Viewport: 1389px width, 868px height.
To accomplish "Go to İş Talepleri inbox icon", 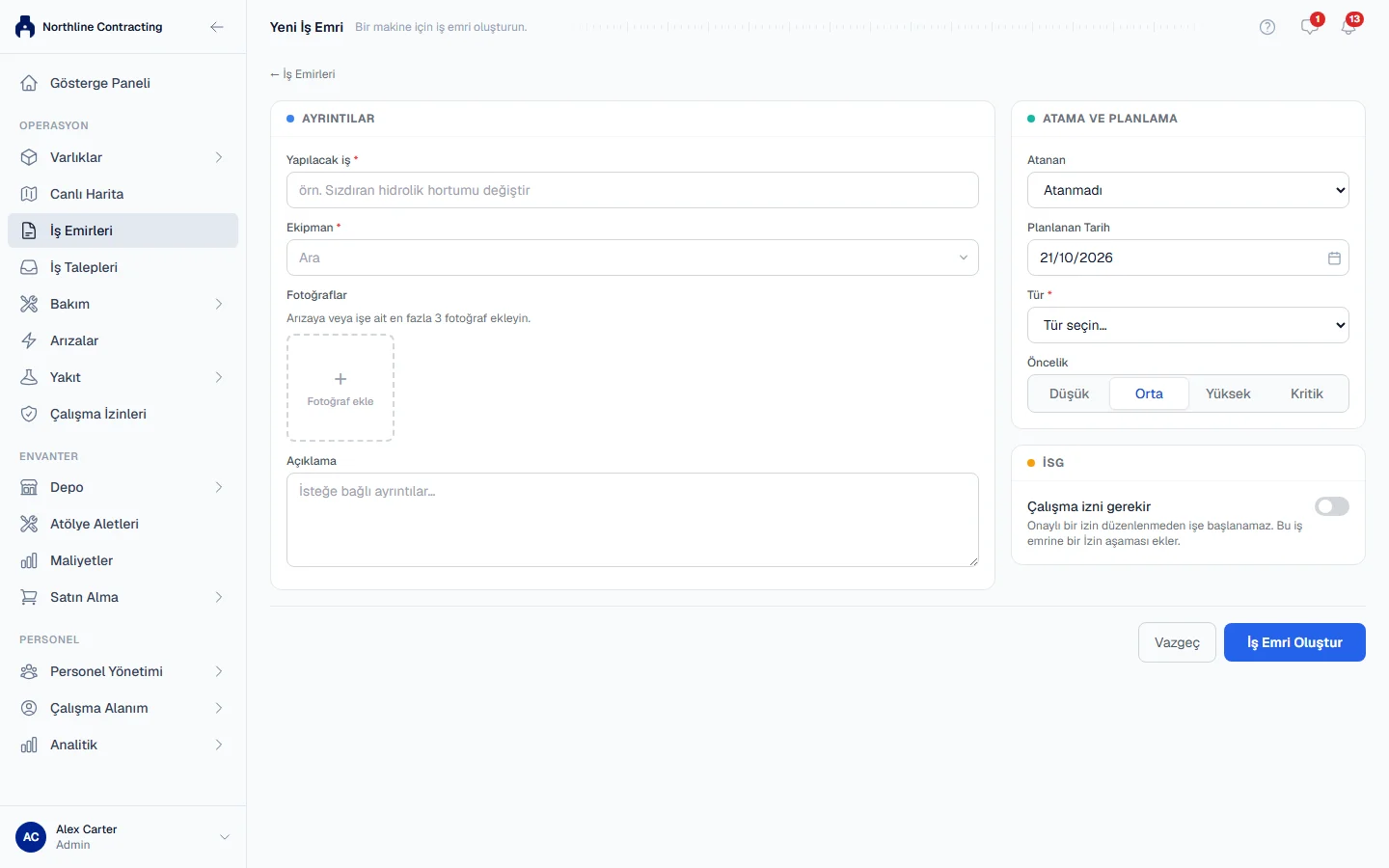I will click(29, 267).
